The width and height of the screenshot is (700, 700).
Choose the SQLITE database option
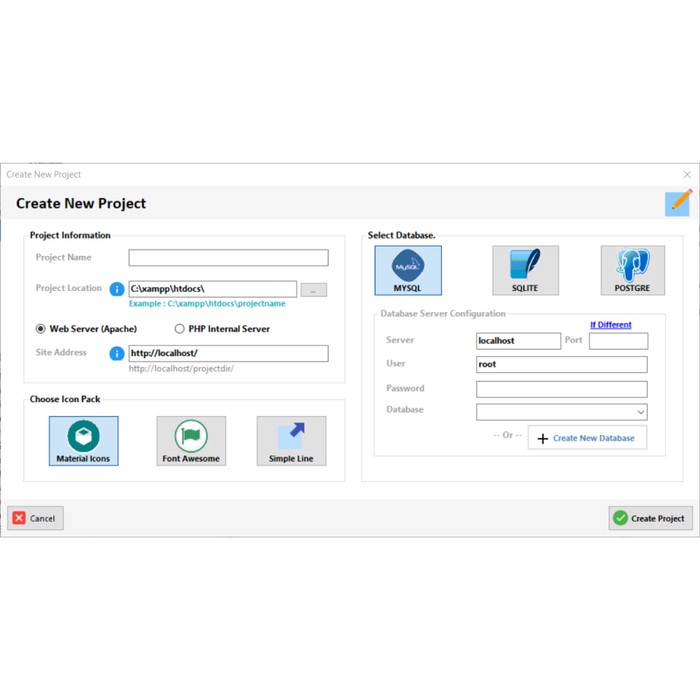tap(525, 270)
